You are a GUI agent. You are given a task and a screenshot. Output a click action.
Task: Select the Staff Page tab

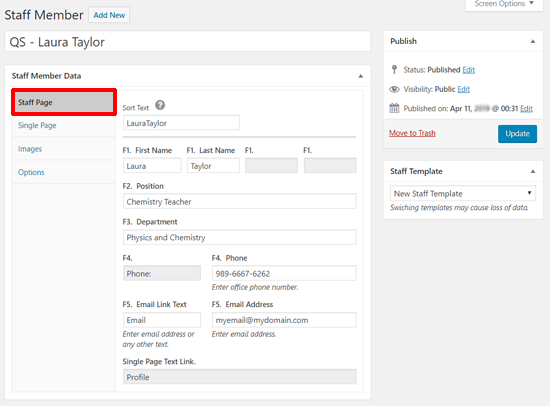[x=63, y=102]
